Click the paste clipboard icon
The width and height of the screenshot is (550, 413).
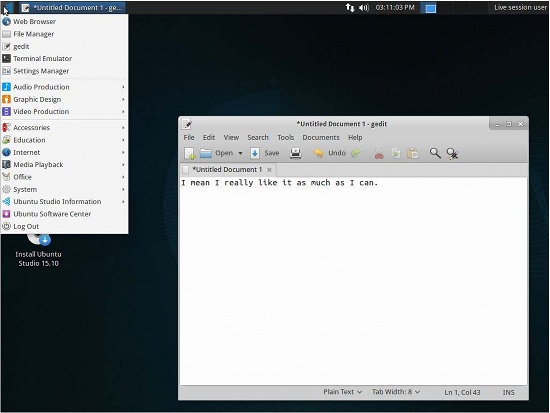click(x=412, y=153)
